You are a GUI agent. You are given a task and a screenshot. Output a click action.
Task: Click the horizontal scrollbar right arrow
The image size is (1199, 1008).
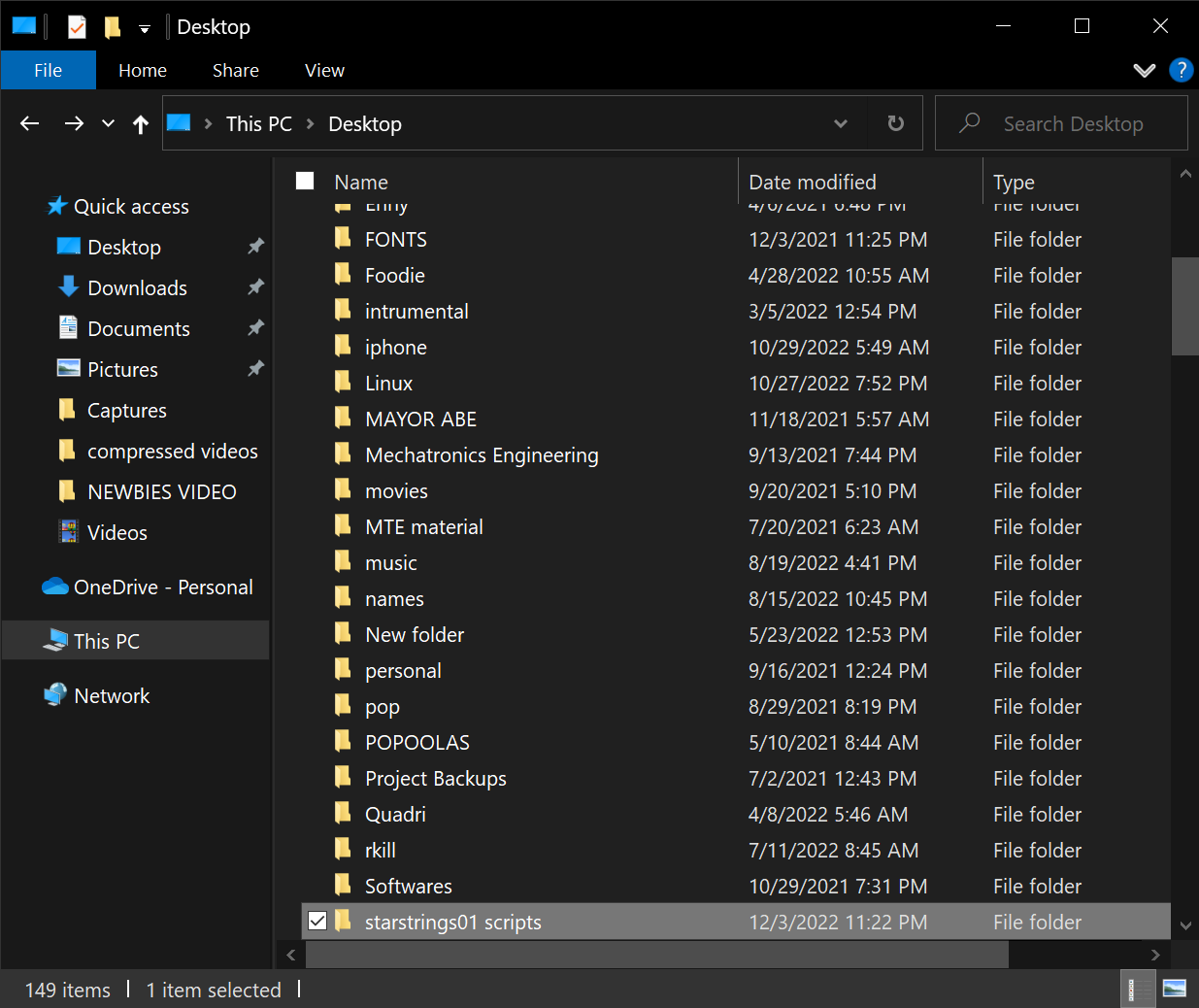click(1155, 955)
